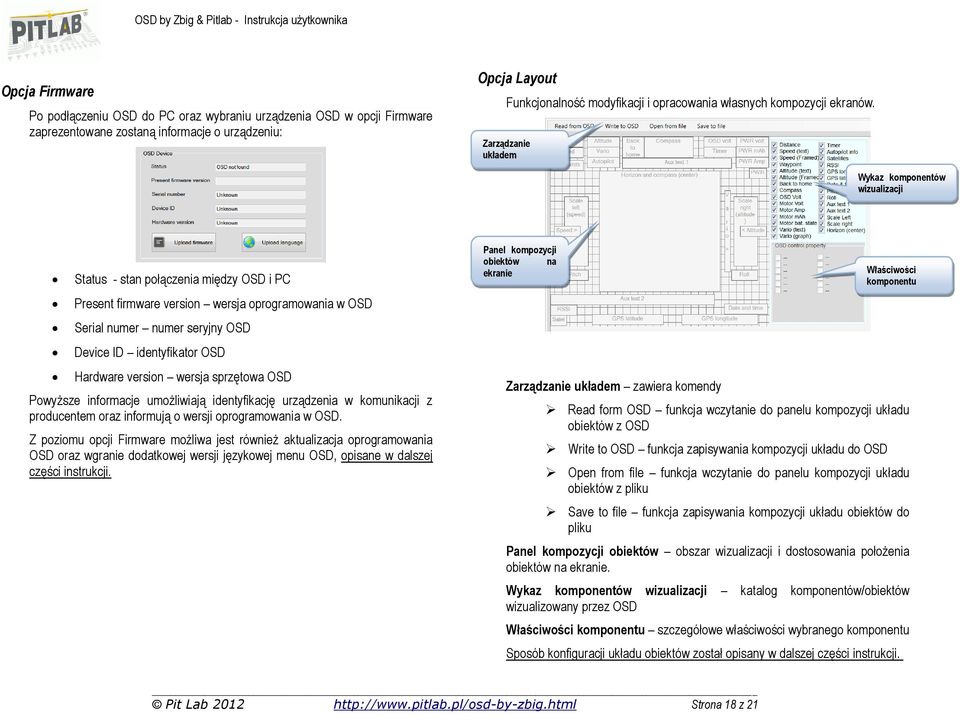
Task: Choose Write to OSD in layout menu
Action: tap(621, 126)
